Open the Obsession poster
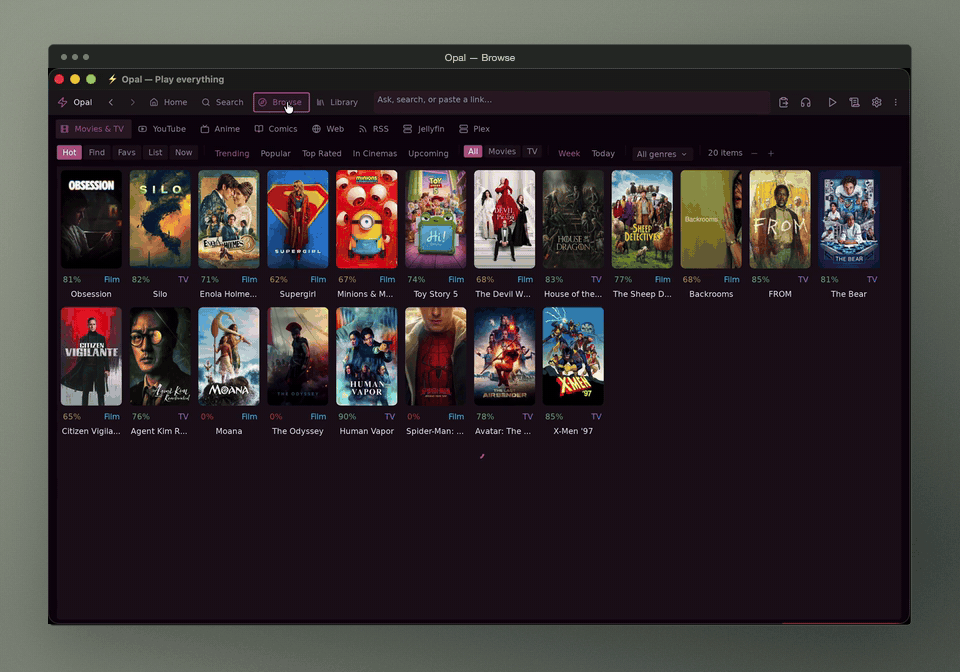The height and width of the screenshot is (672, 960). click(x=91, y=219)
